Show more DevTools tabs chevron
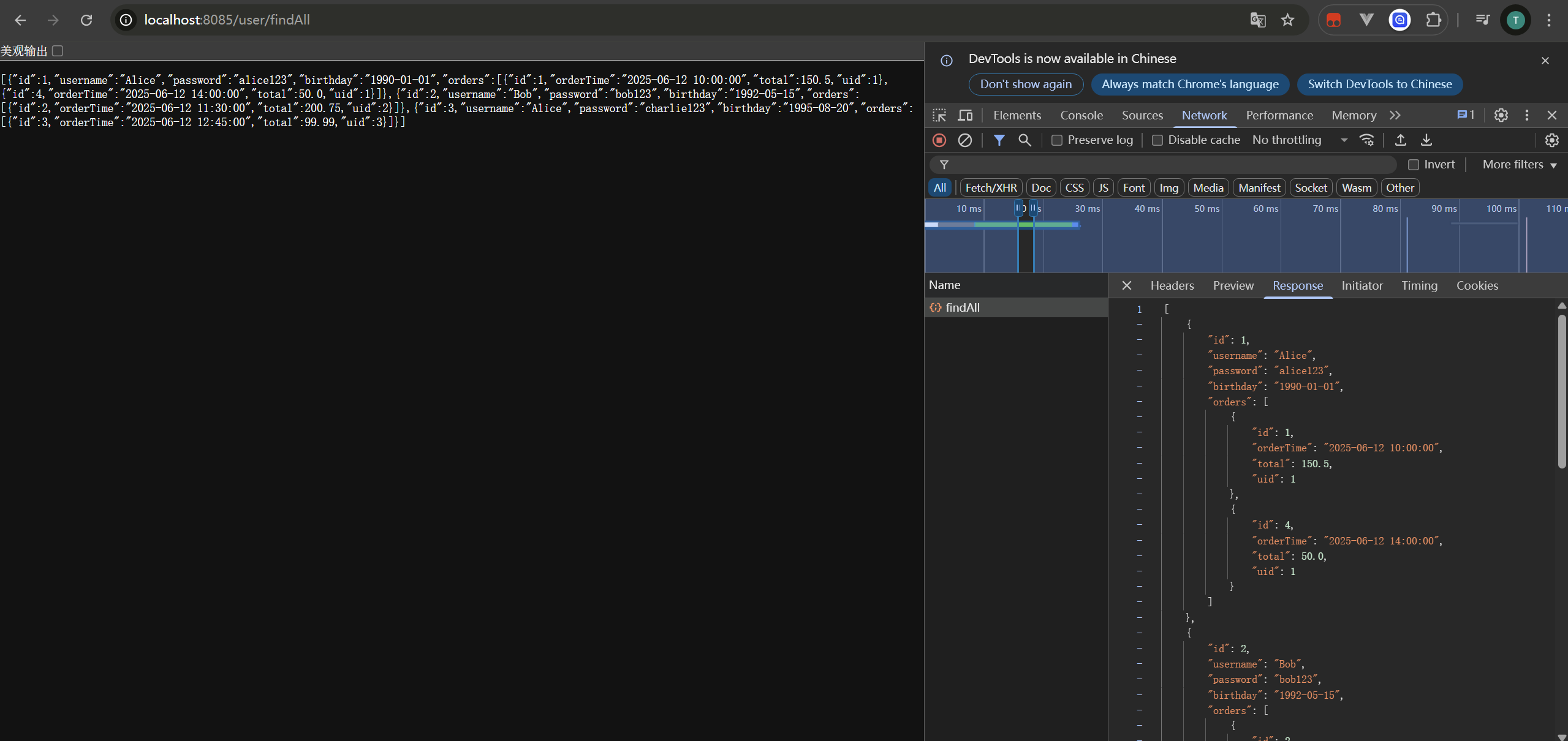 pyautogui.click(x=1395, y=115)
